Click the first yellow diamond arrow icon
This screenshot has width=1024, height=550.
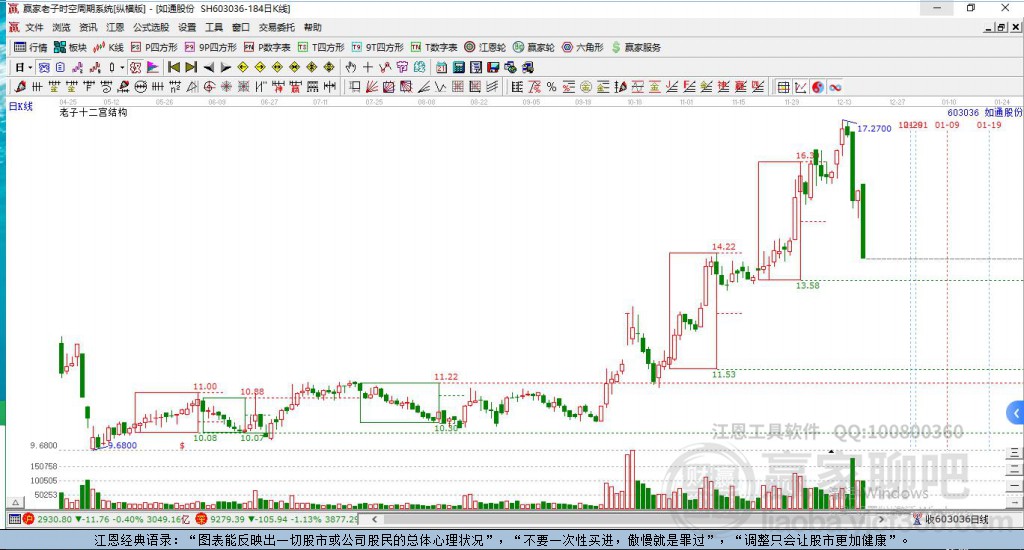coord(243,67)
